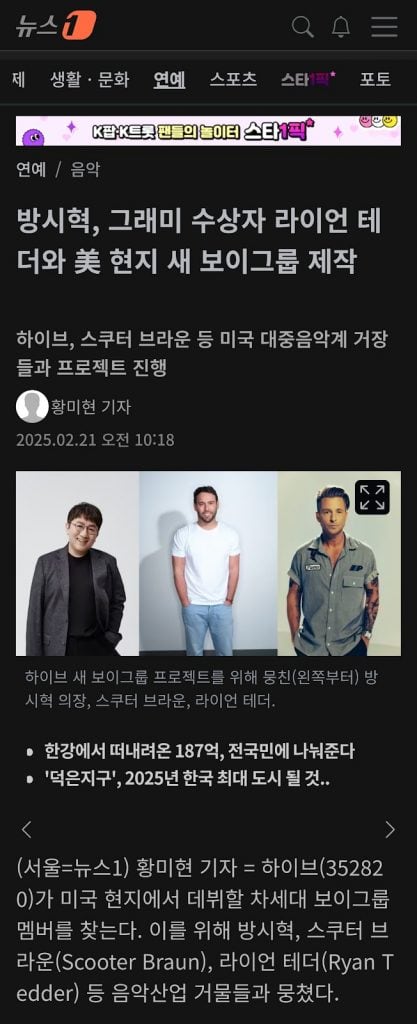Click the 스타1픽 promotional banner
The image size is (417, 1024).
(x=208, y=131)
